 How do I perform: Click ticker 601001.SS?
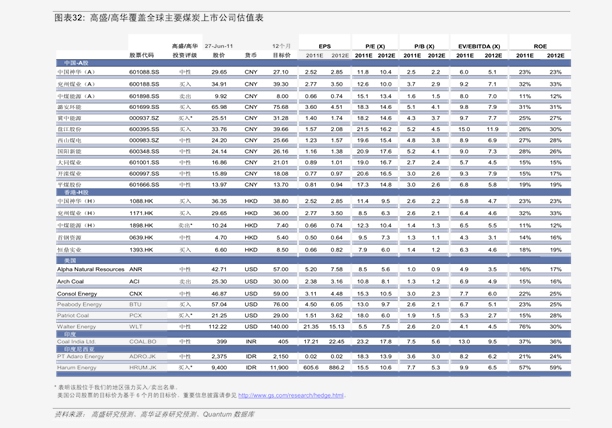pyautogui.click(x=144, y=162)
